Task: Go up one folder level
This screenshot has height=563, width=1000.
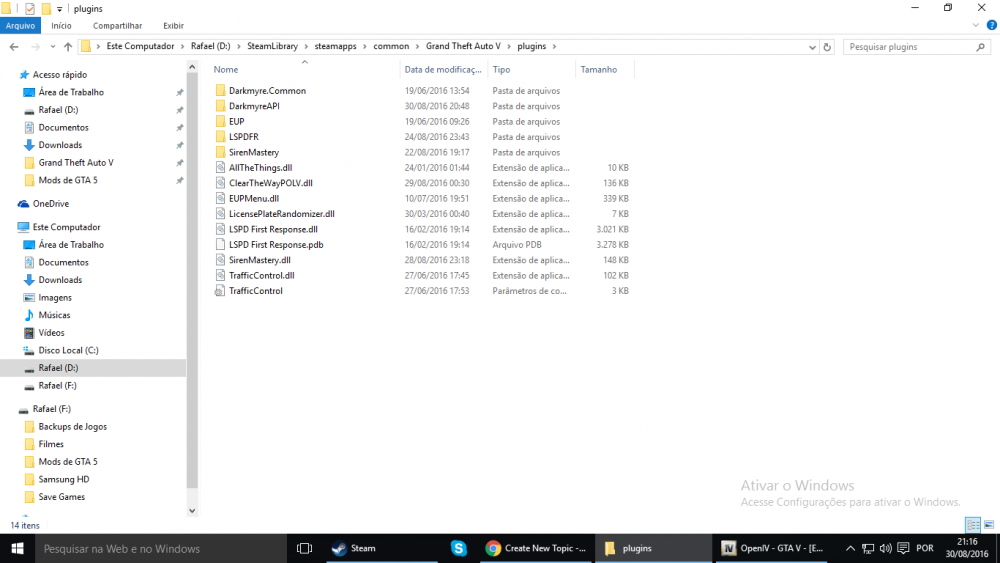Action: [x=68, y=47]
